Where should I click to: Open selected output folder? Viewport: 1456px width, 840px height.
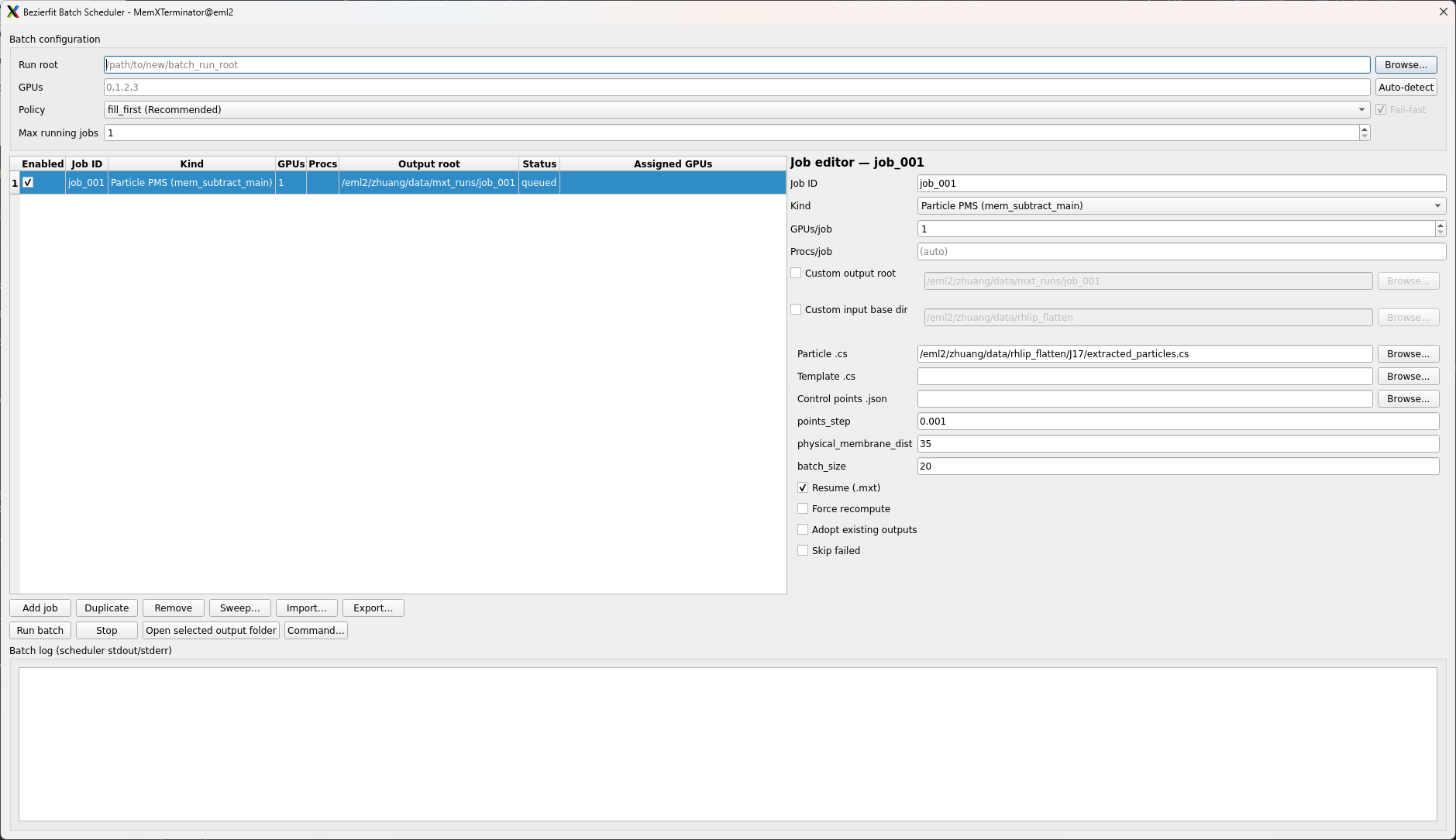tap(210, 630)
